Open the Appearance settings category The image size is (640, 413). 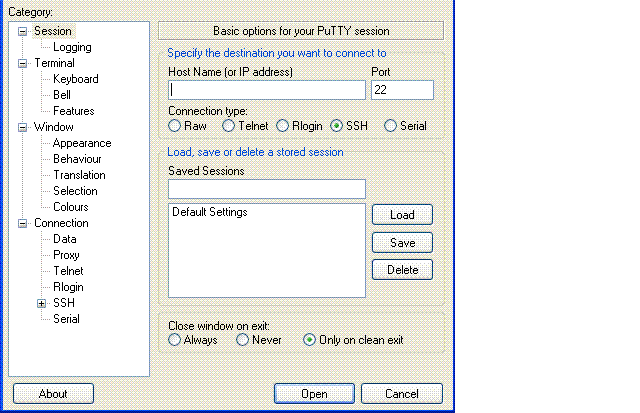tap(82, 143)
